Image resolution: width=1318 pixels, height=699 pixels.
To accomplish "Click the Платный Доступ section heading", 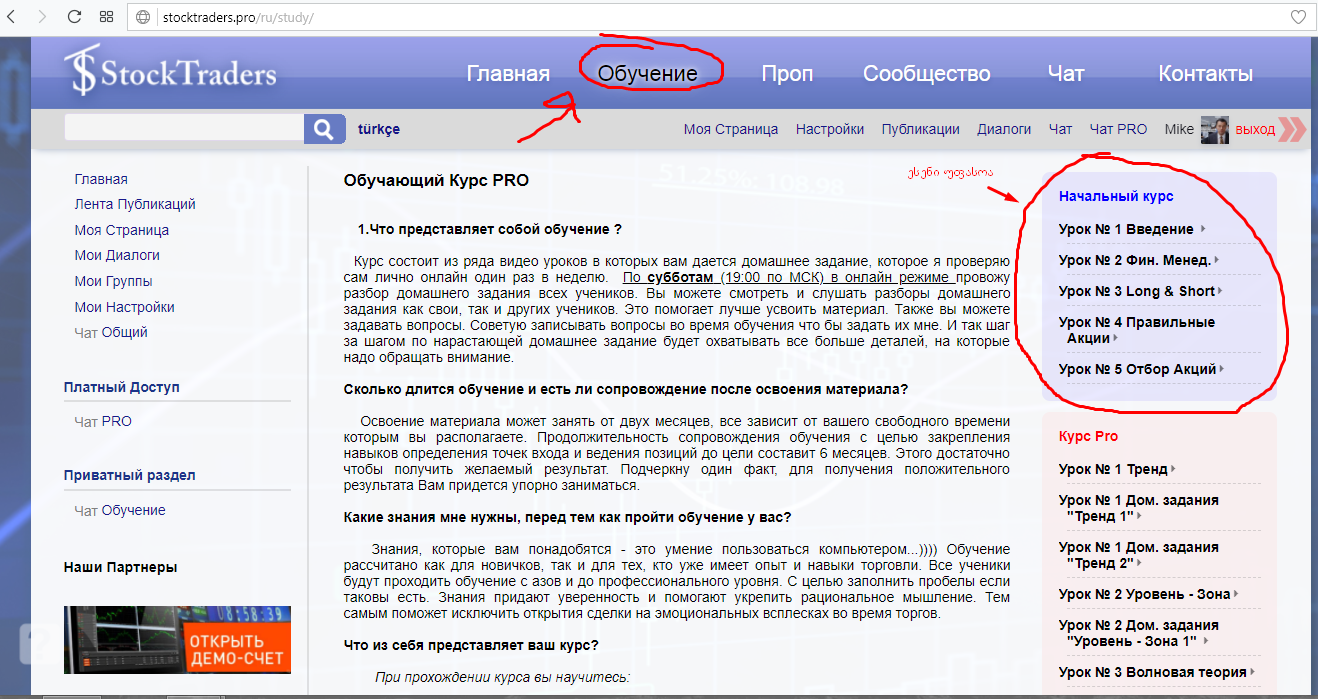I will point(122,387).
